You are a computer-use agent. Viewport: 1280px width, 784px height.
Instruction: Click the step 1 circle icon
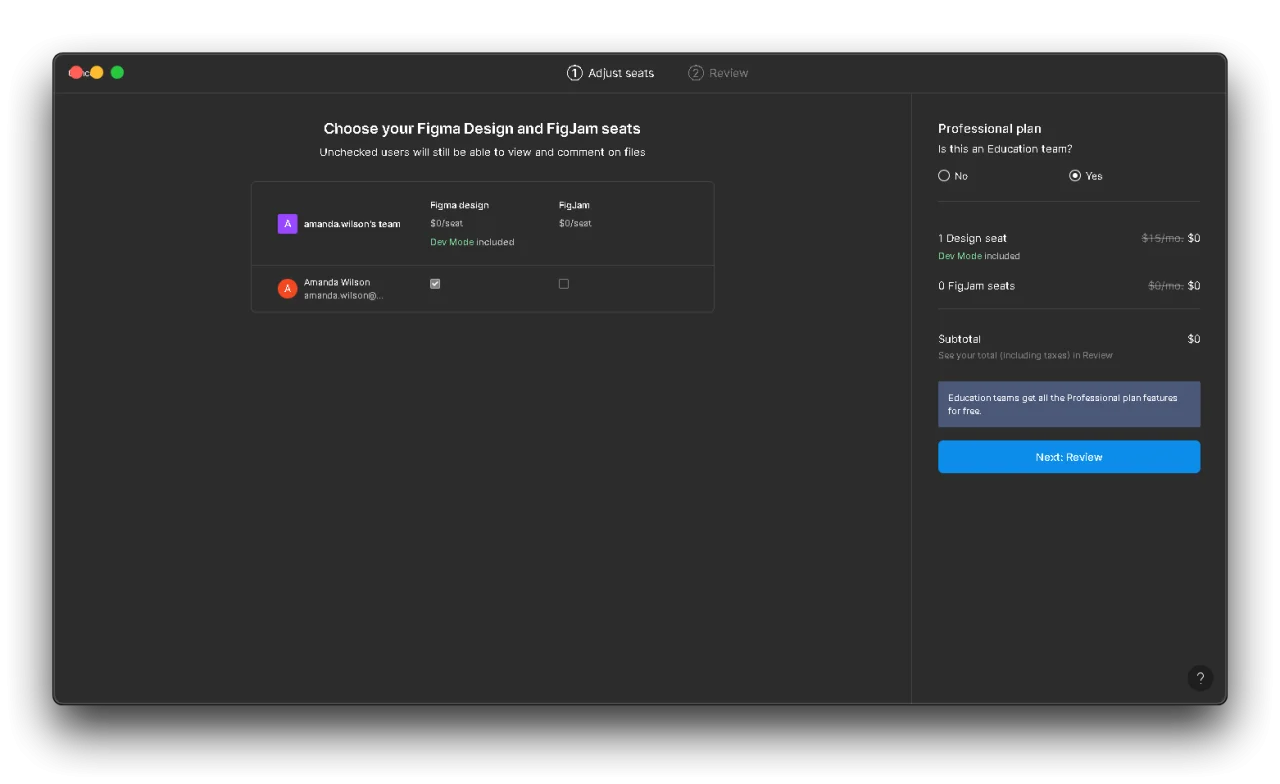[x=575, y=73]
